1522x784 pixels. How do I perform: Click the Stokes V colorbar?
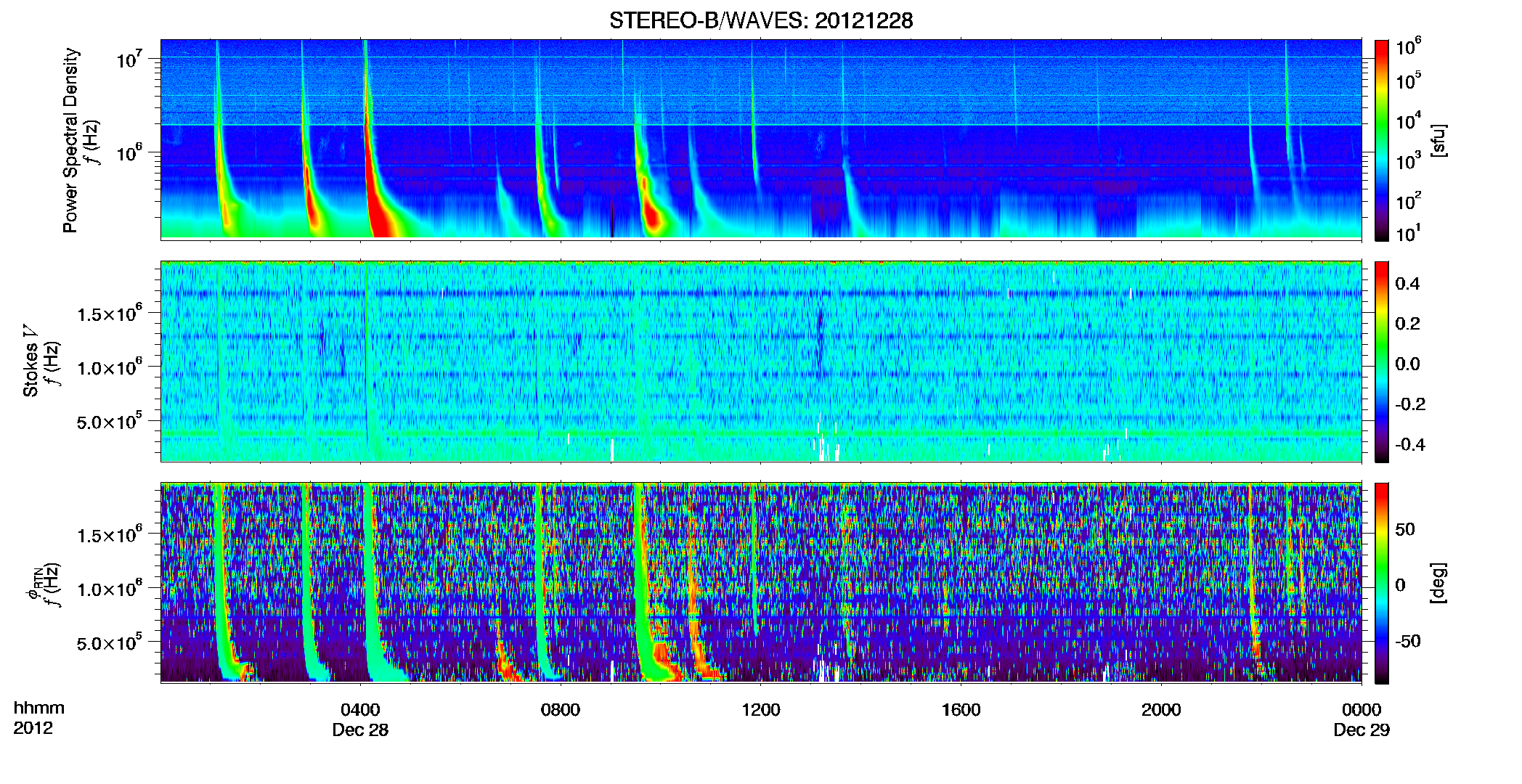click(x=1382, y=362)
